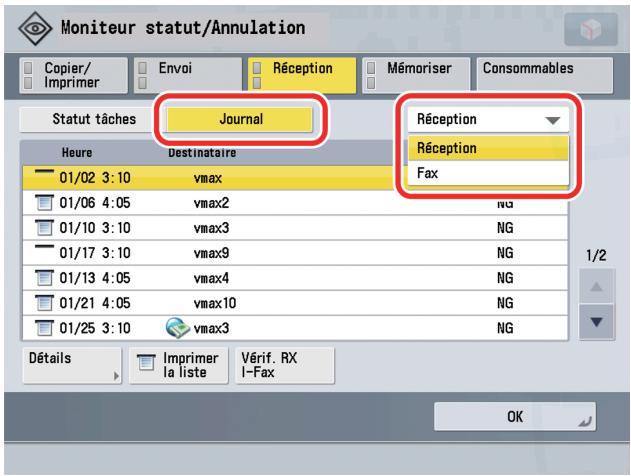Viewport: 631px width, 476px height.
Task: Select the Journal view button
Action: click(x=240, y=119)
